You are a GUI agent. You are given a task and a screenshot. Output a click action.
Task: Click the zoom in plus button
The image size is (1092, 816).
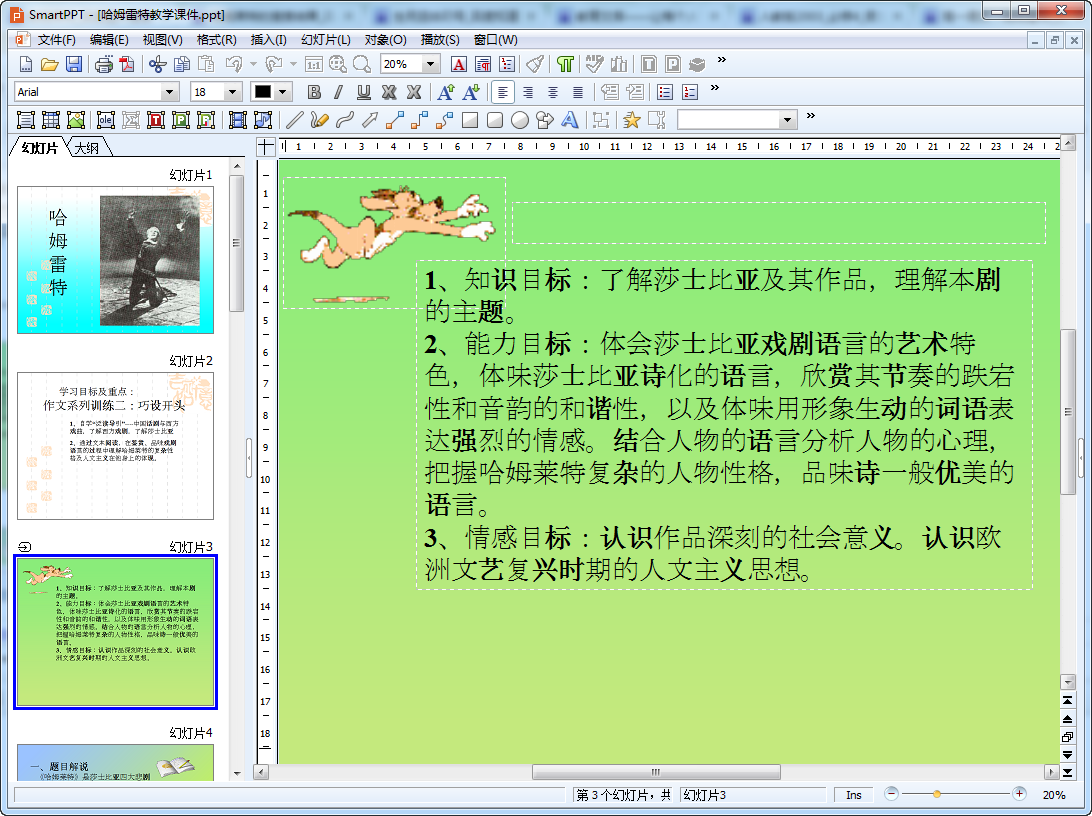point(1019,794)
